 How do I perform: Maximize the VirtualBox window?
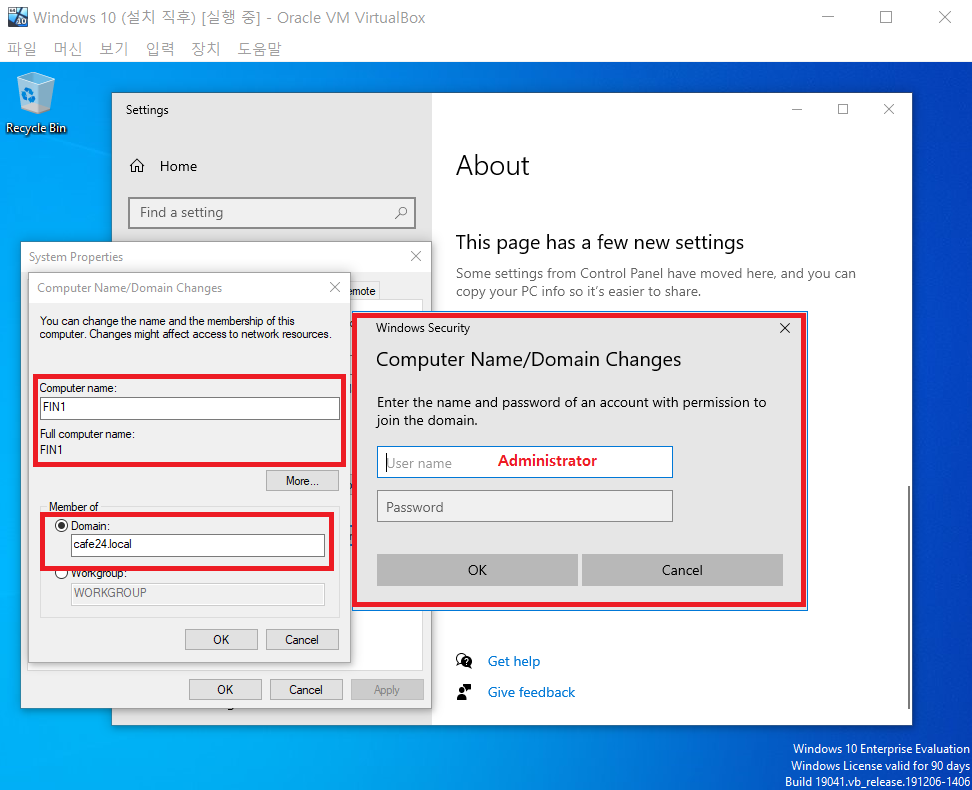[x=886, y=17]
